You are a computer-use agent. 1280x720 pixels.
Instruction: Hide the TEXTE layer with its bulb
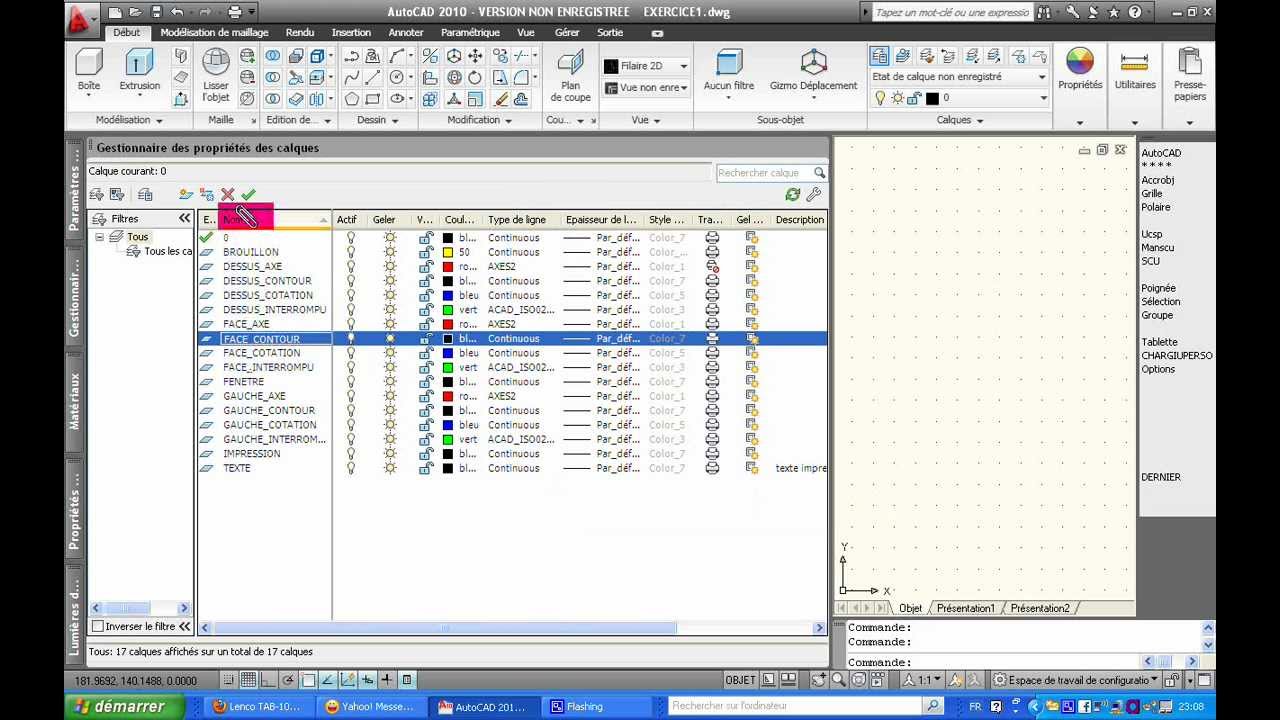[x=350, y=468]
